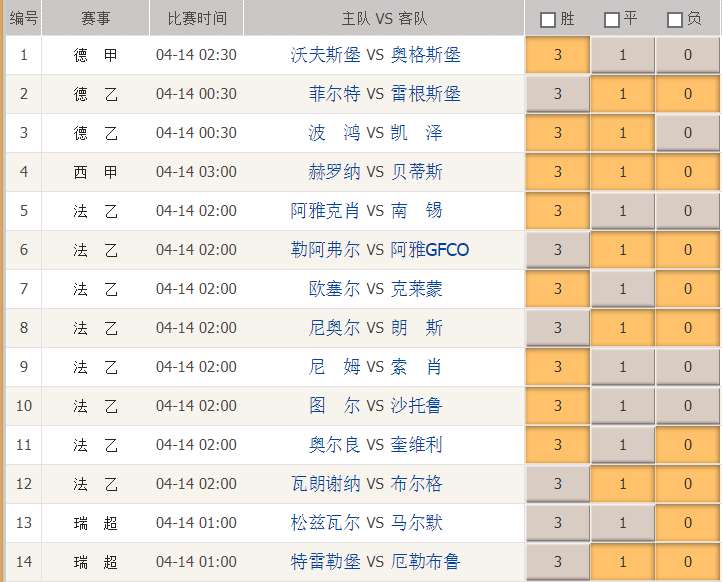Viewport: 722px width, 582px height.
Task: Toggle win (3) for match 12 瓦朗谢纳
Action: [558, 484]
